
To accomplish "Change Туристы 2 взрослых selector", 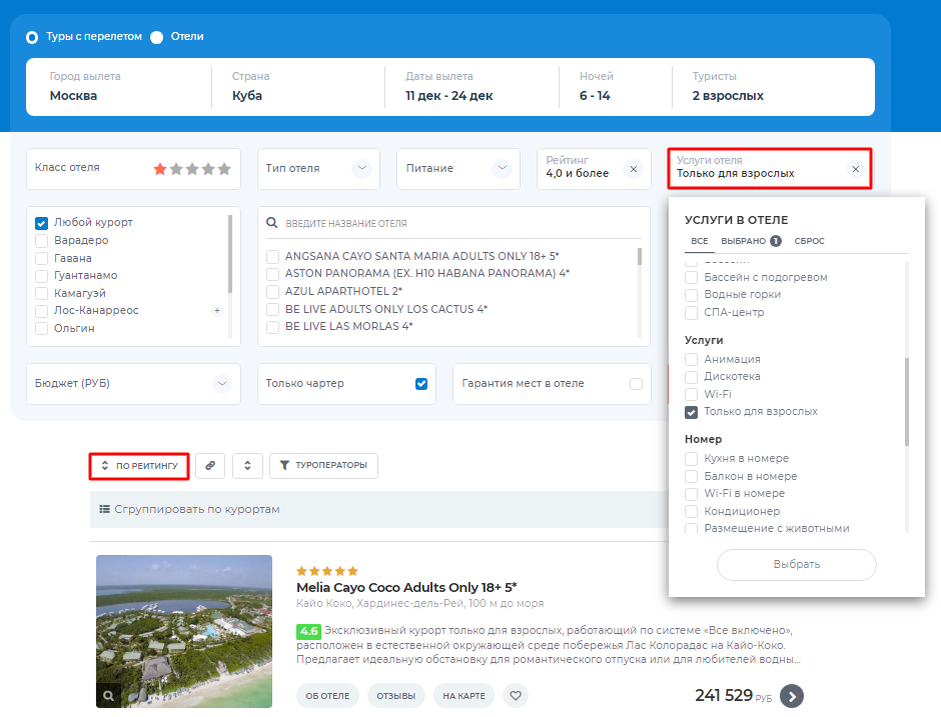I will pyautogui.click(x=773, y=87).
